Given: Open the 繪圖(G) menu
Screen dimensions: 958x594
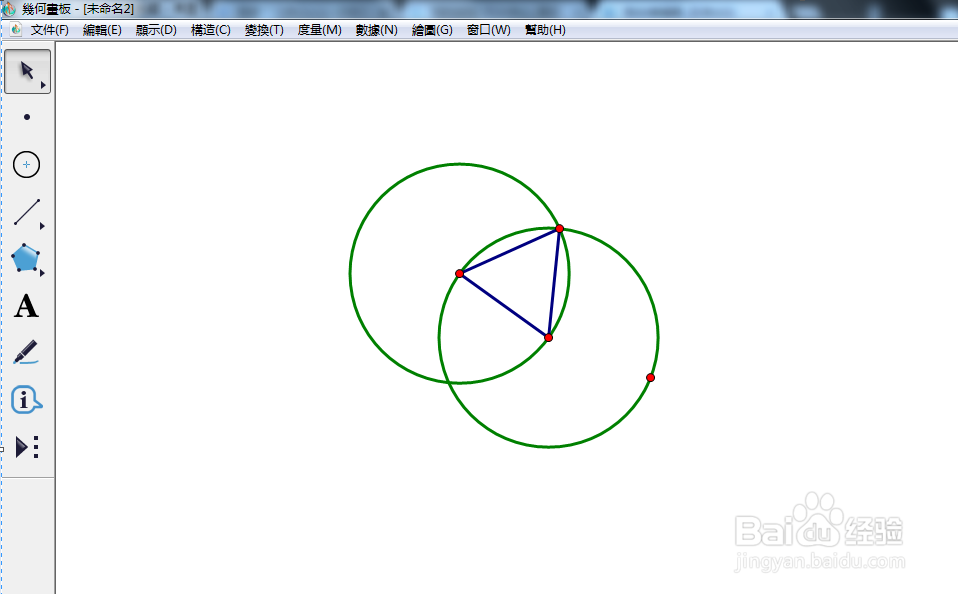Looking at the screenshot, I should pos(432,30).
